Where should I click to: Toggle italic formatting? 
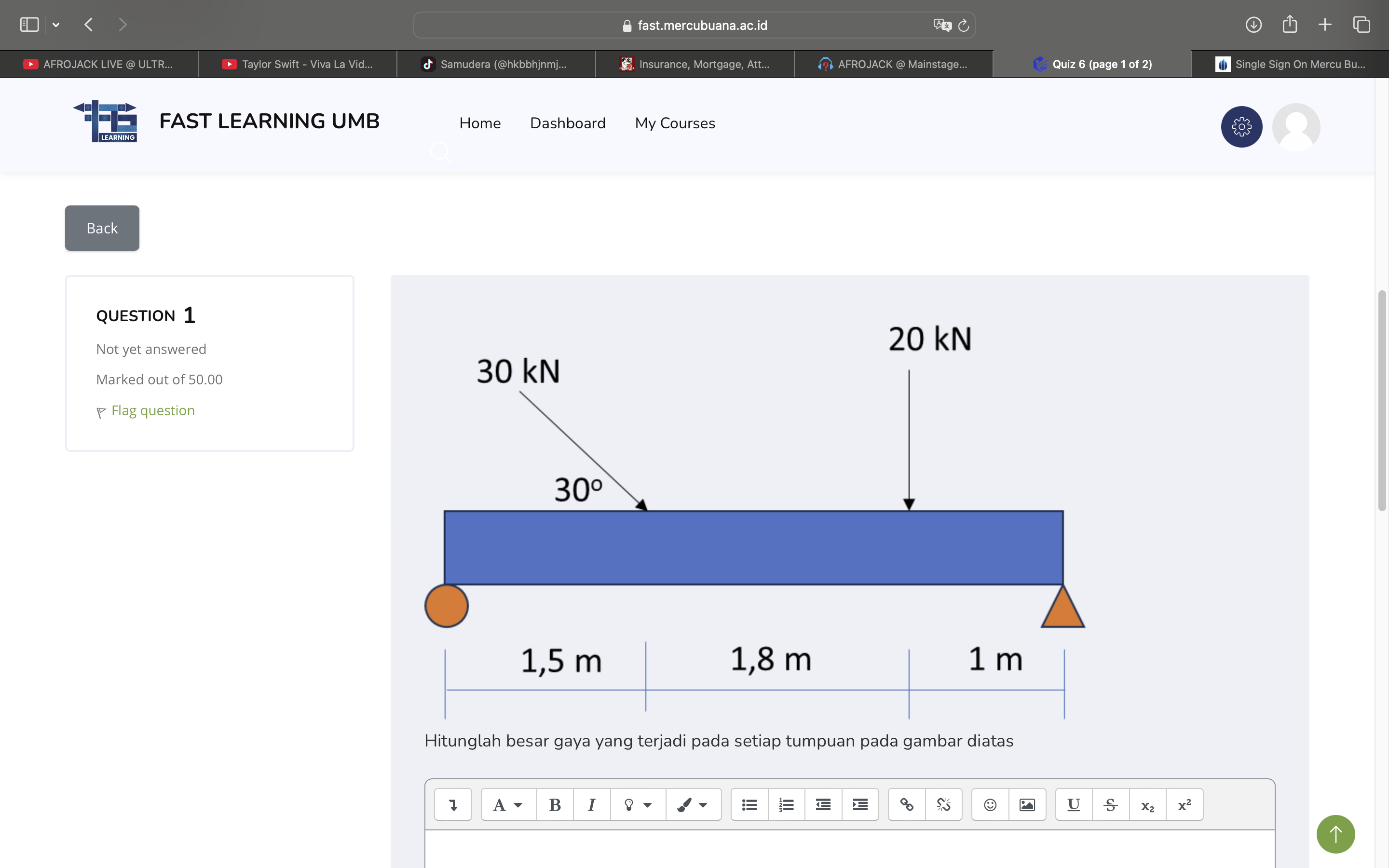pyautogui.click(x=591, y=804)
